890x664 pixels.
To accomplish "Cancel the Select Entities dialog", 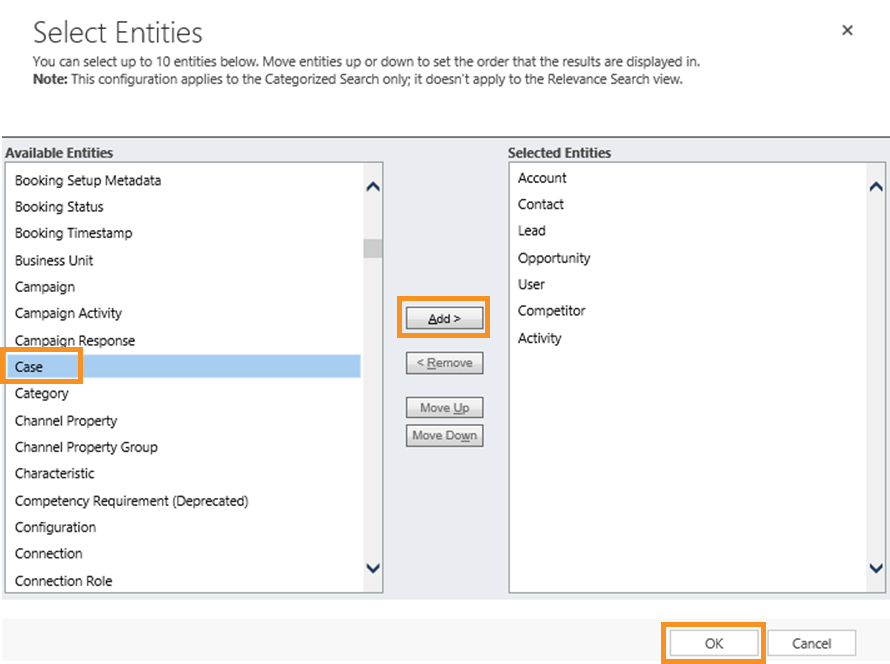I will [x=811, y=643].
